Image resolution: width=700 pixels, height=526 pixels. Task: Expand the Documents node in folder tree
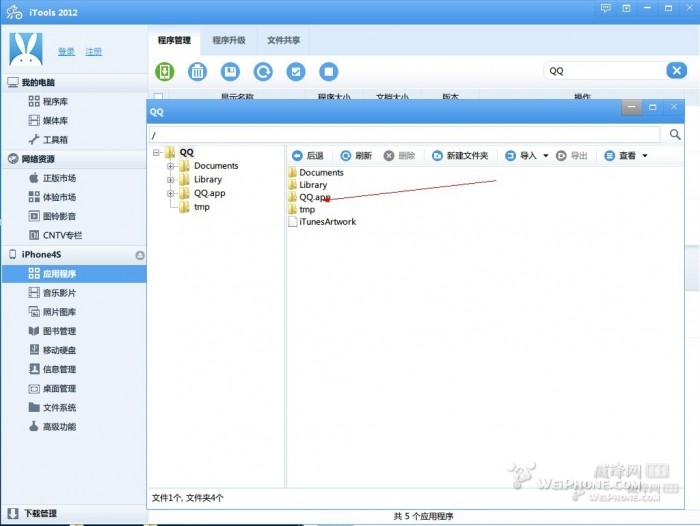171,166
